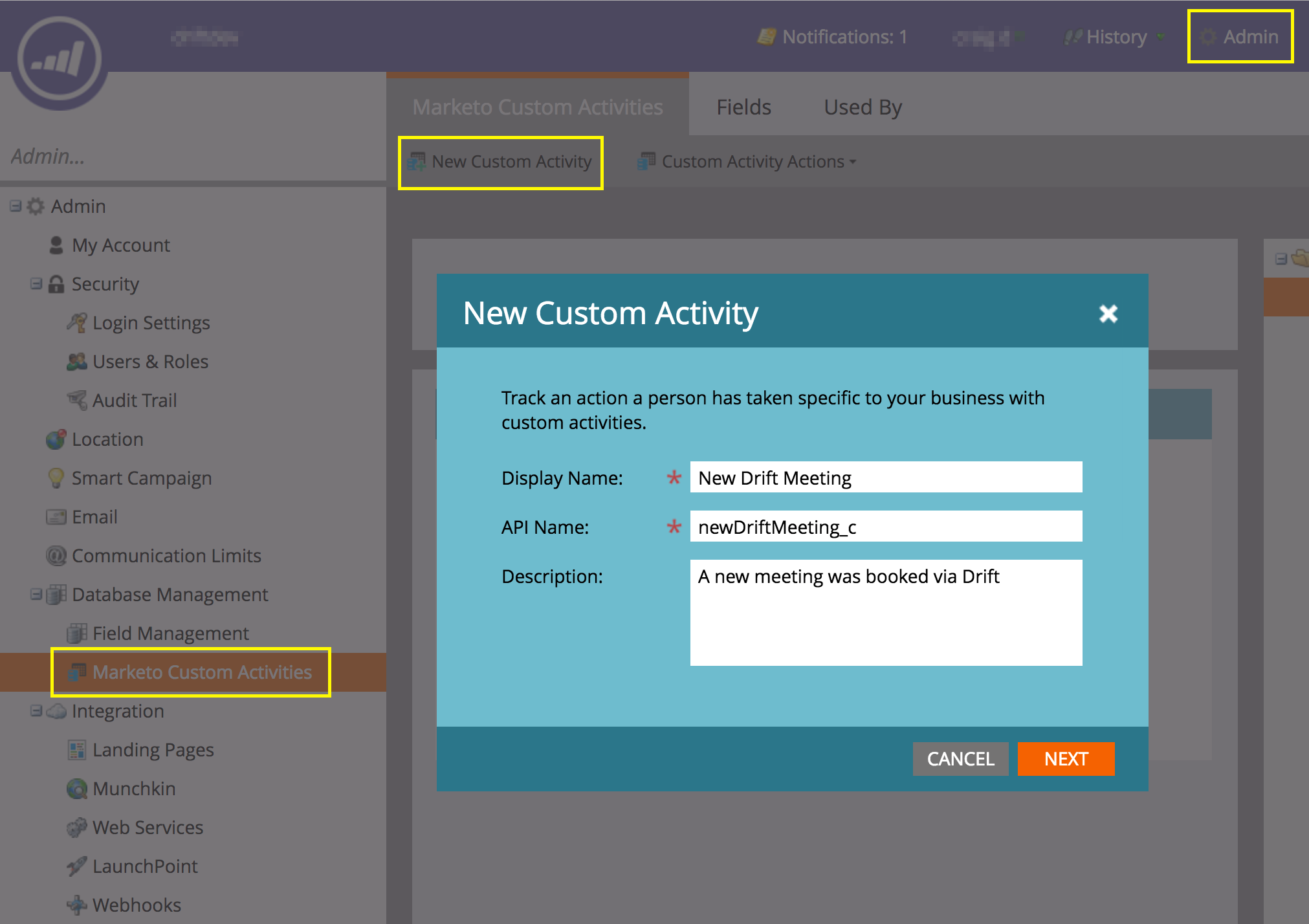The height and width of the screenshot is (924, 1309).
Task: Click the Smart Campaign lightbulb icon
Action: click(56, 478)
